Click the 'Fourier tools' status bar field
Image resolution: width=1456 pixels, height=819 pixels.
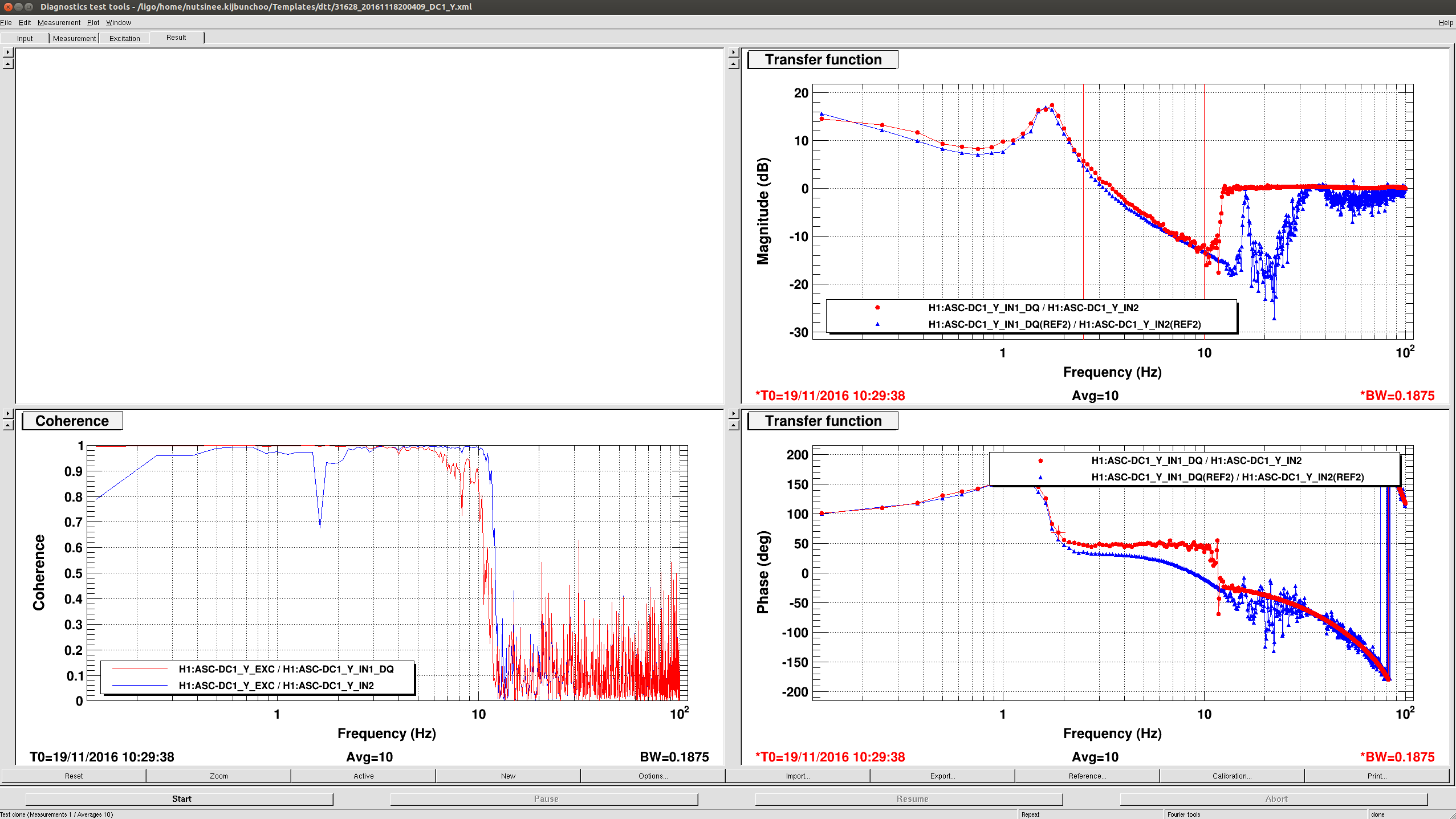tap(1266, 814)
